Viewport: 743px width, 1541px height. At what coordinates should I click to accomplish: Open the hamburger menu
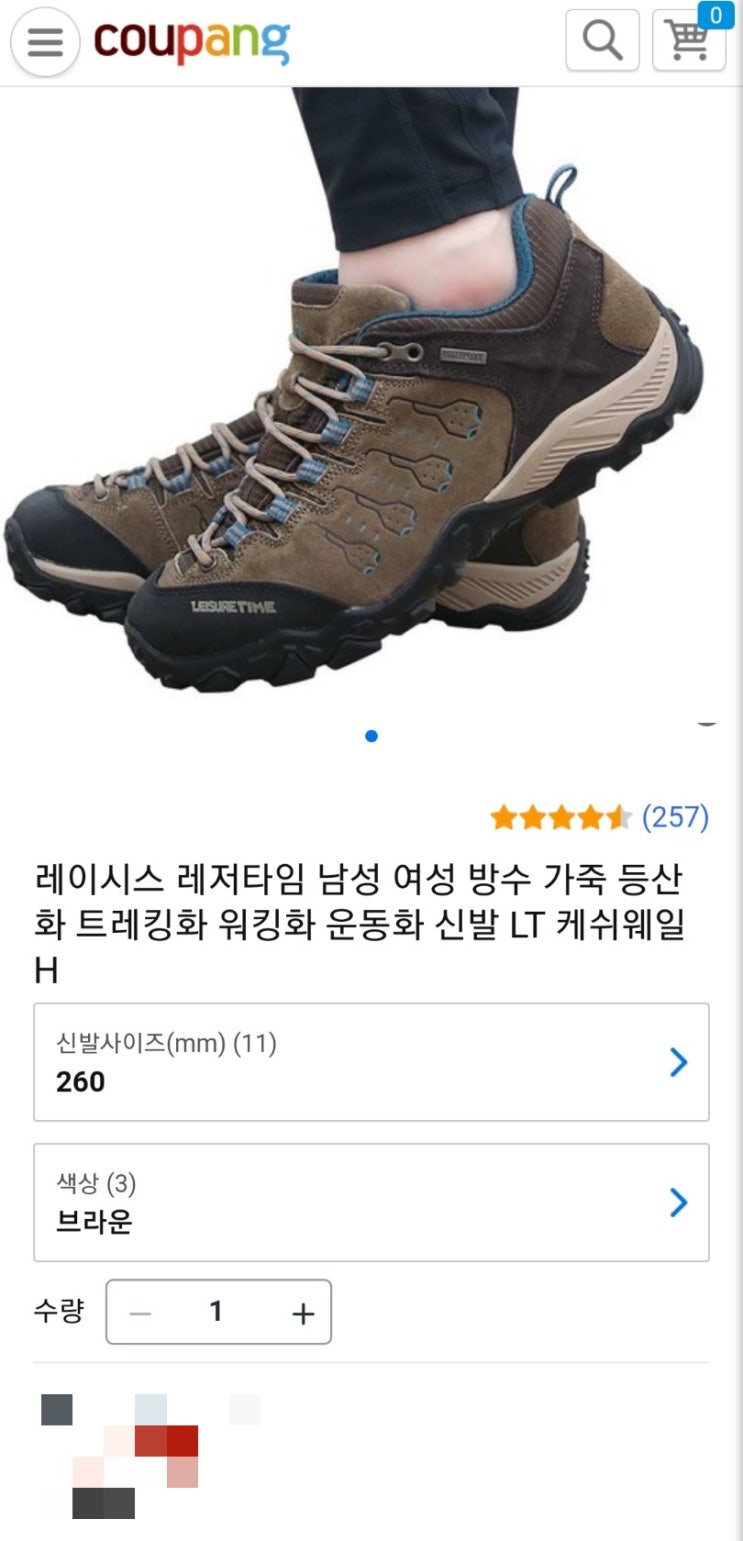[44, 42]
